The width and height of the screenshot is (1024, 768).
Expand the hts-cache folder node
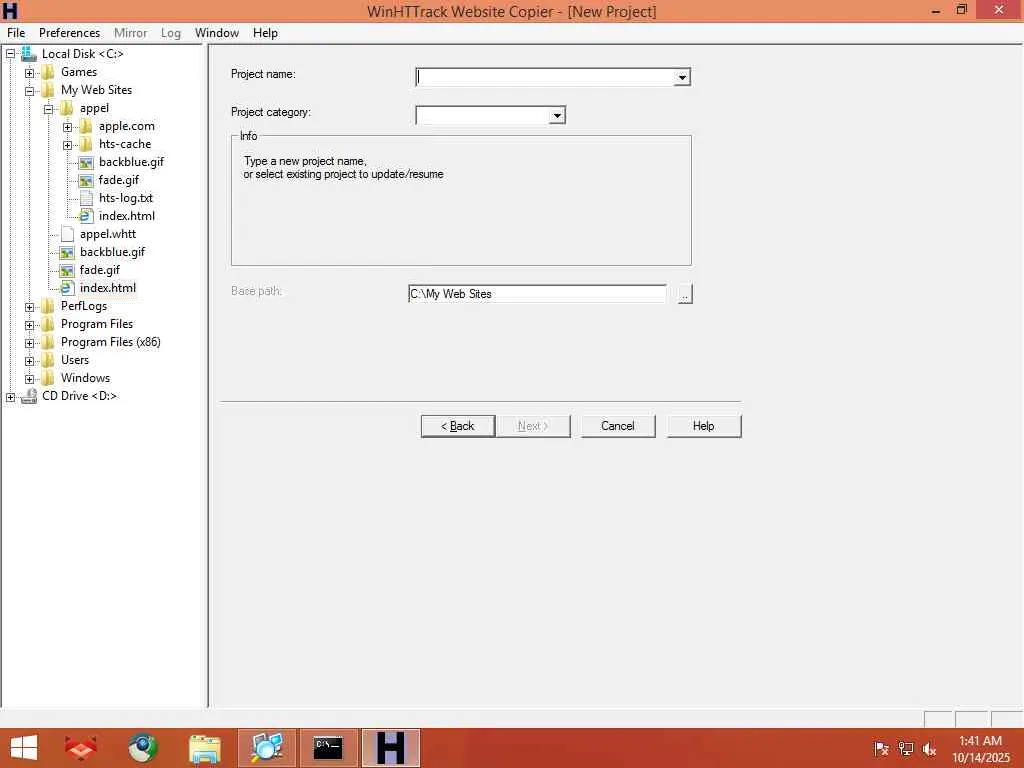[x=67, y=145]
